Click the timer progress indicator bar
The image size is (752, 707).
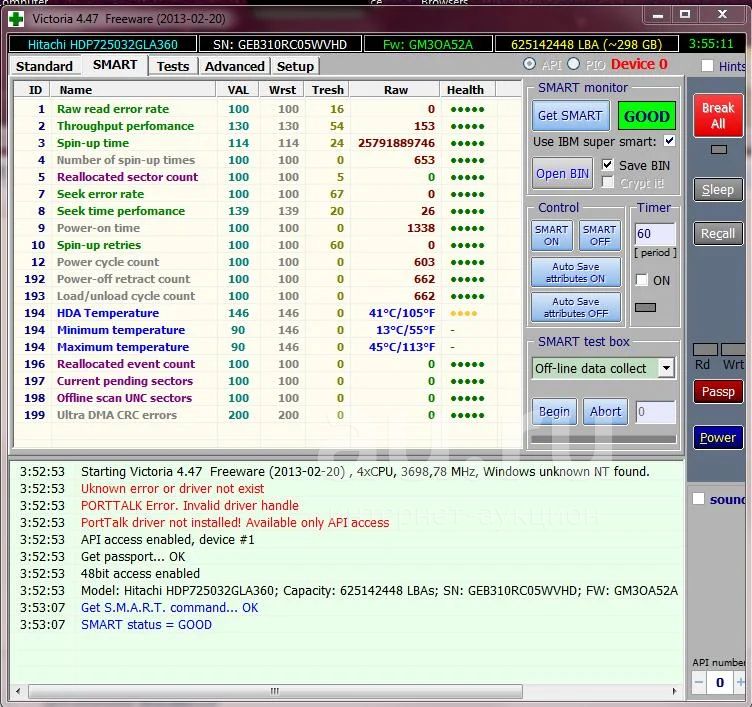tap(645, 307)
